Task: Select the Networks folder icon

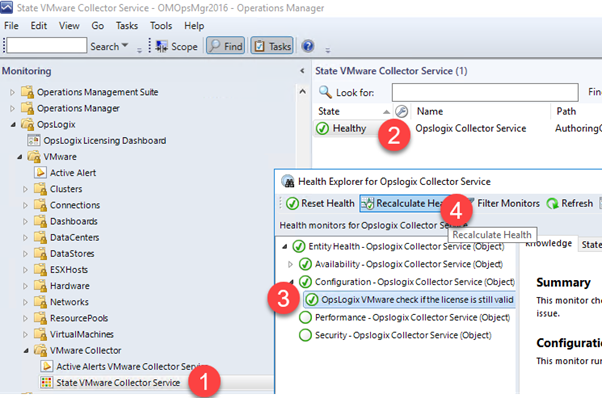Action: click(x=40, y=302)
